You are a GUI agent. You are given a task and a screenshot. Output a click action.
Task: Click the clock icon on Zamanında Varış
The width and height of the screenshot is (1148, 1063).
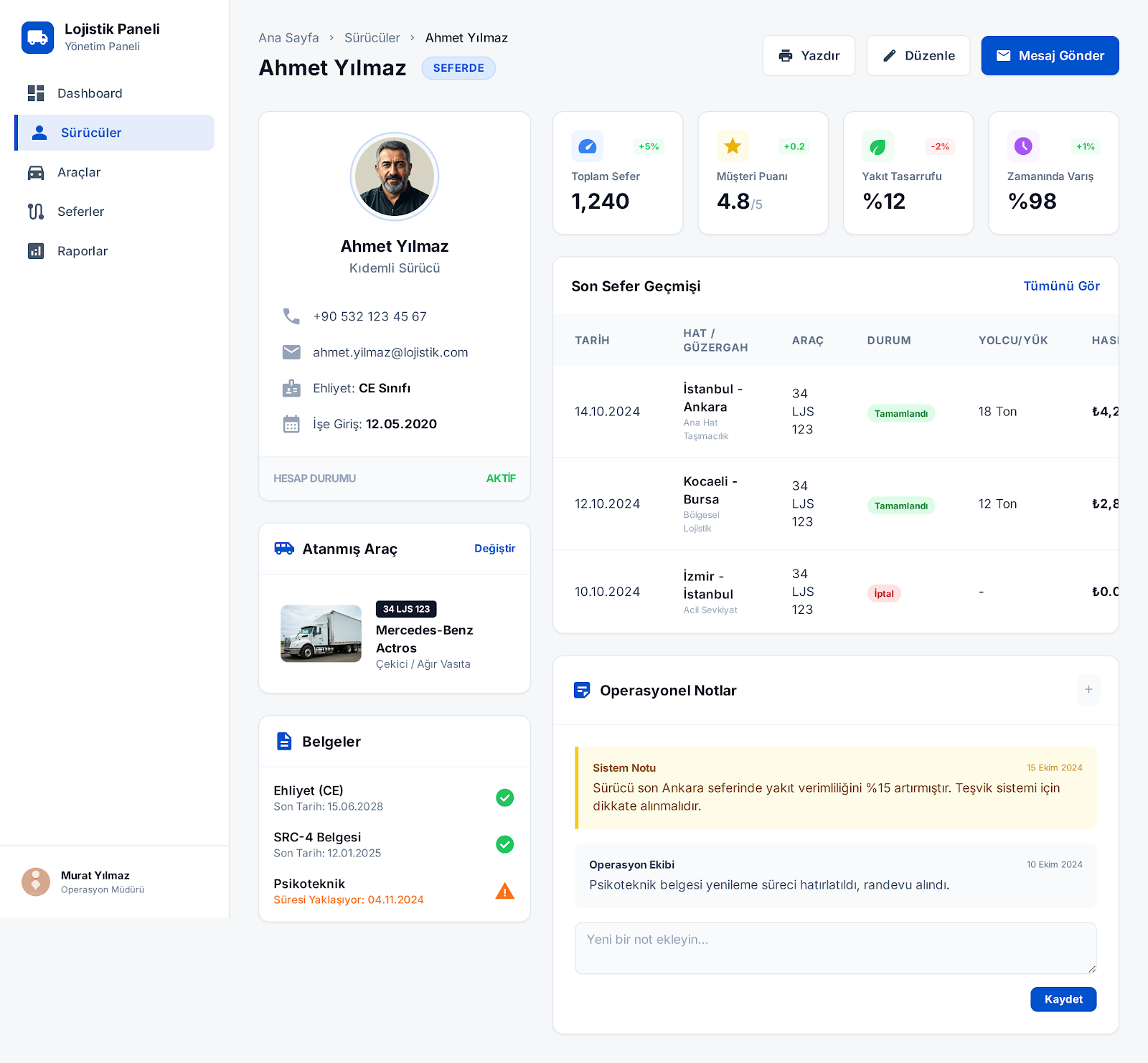(x=1022, y=146)
